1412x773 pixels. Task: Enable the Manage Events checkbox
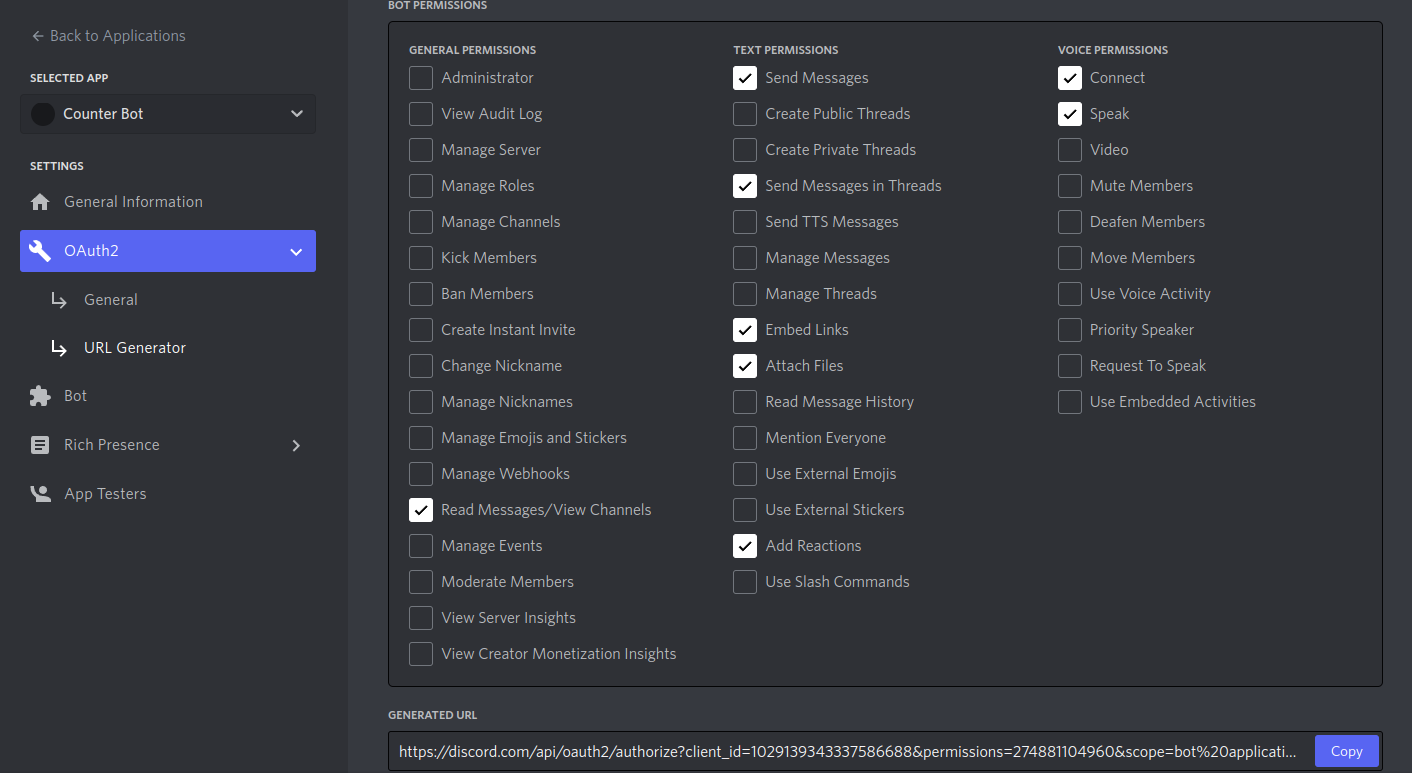click(421, 546)
